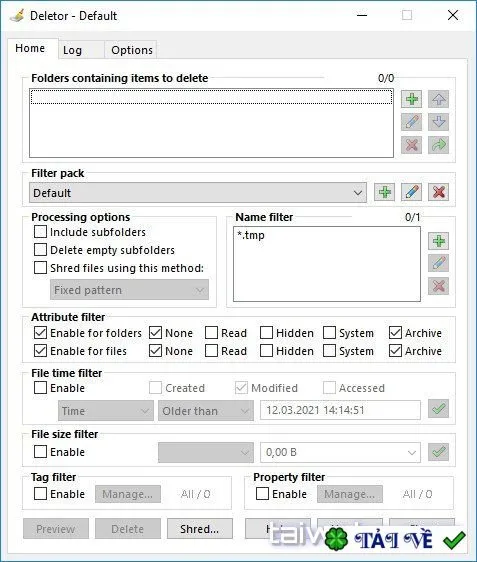Edit name filter with pencil icon
477x562 pixels.
(439, 263)
